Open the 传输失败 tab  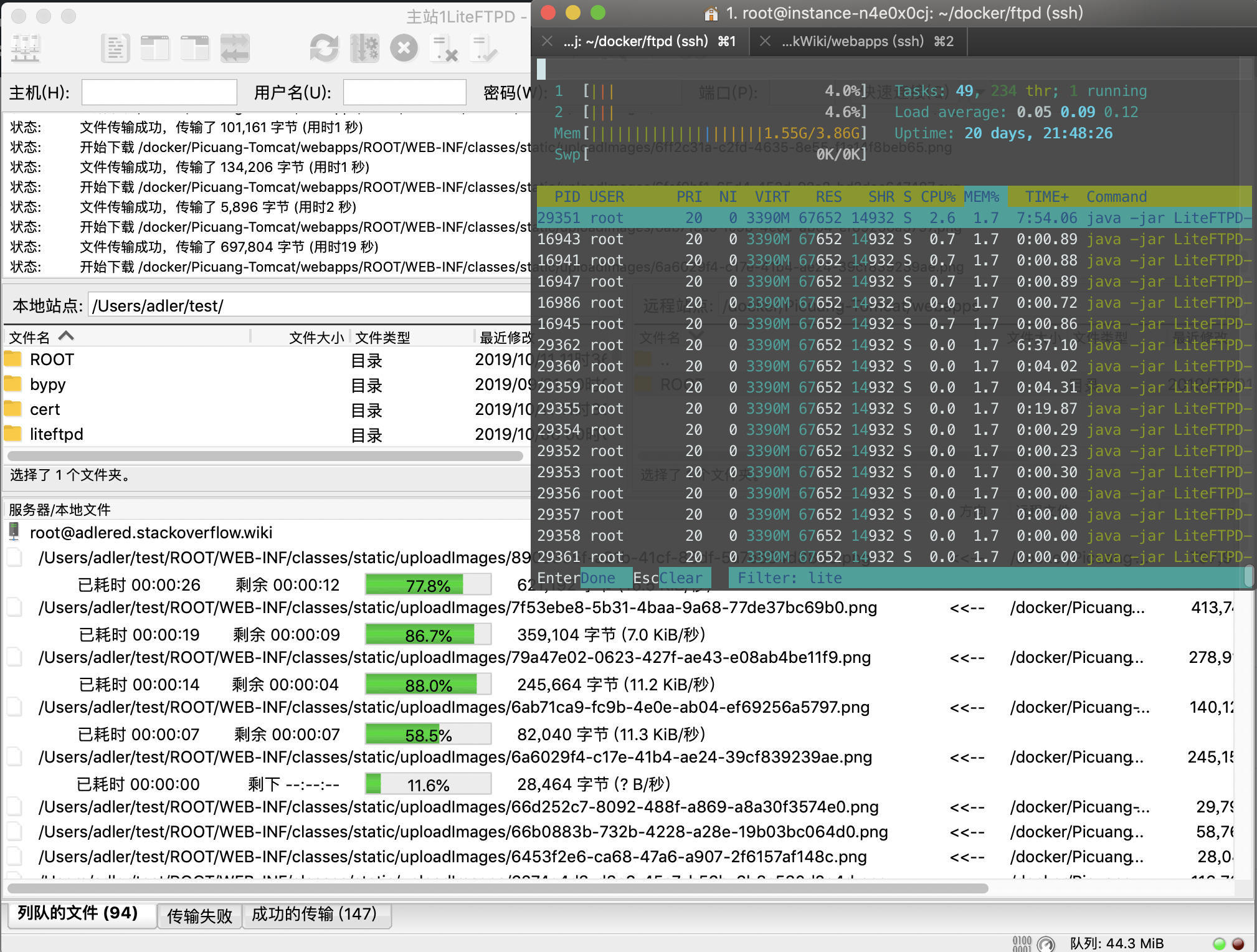(x=199, y=915)
